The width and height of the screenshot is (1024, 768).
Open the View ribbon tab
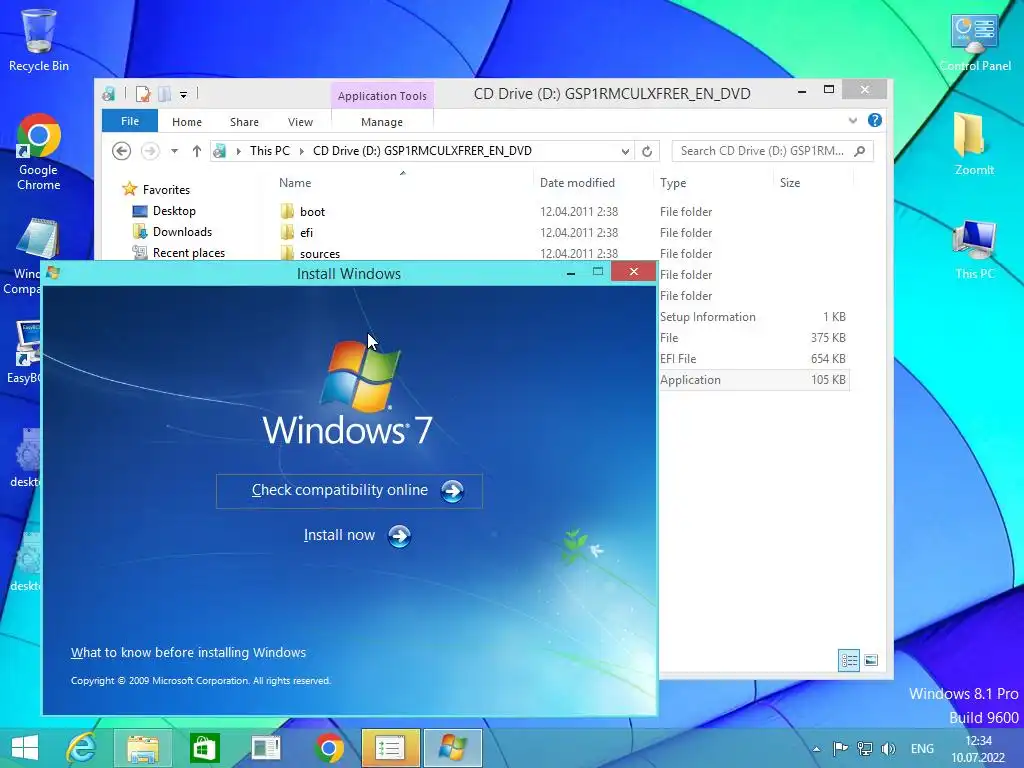pos(300,122)
